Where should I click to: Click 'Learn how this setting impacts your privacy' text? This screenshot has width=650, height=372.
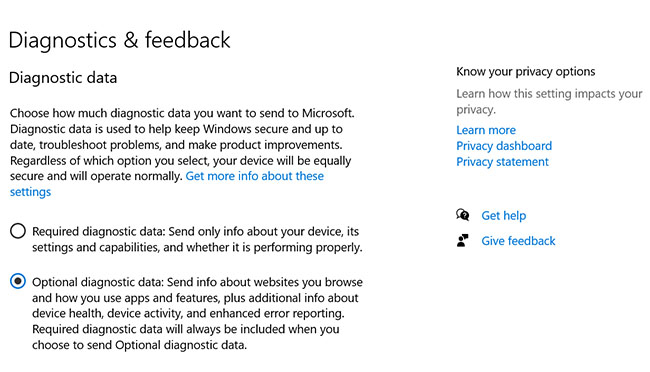pos(549,102)
